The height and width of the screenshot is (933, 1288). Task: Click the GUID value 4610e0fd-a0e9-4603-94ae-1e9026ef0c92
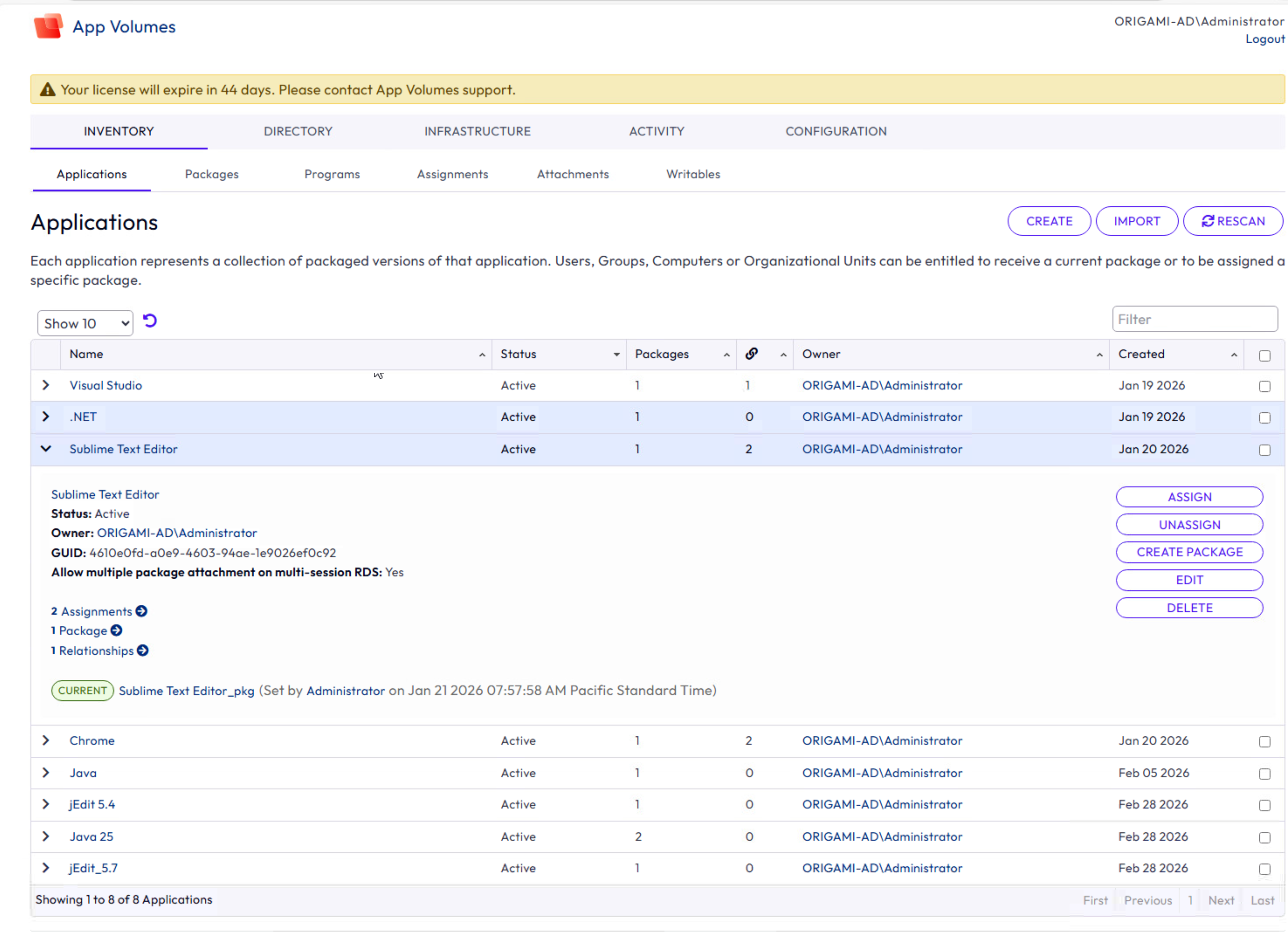[x=212, y=553]
